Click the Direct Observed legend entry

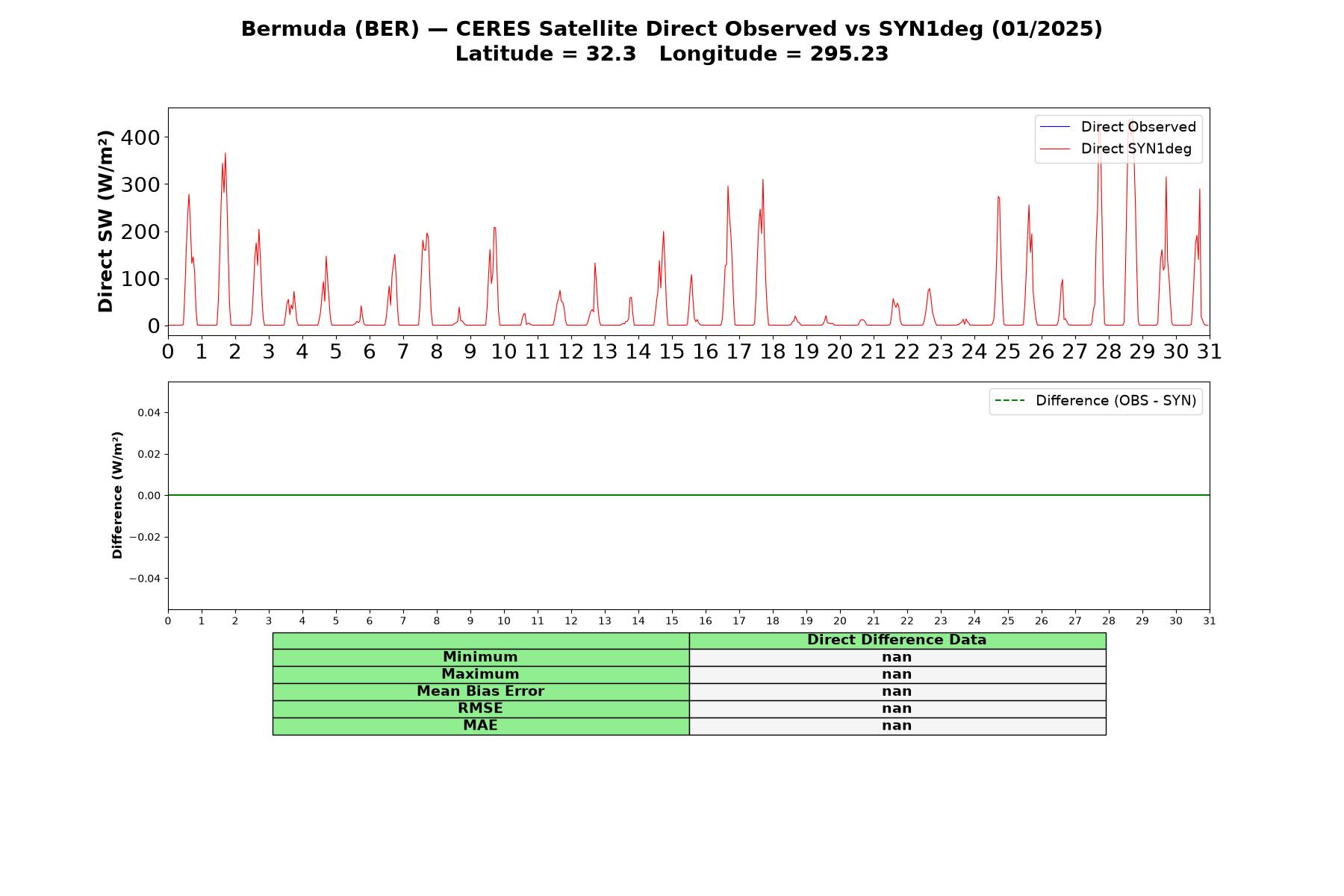1118,127
